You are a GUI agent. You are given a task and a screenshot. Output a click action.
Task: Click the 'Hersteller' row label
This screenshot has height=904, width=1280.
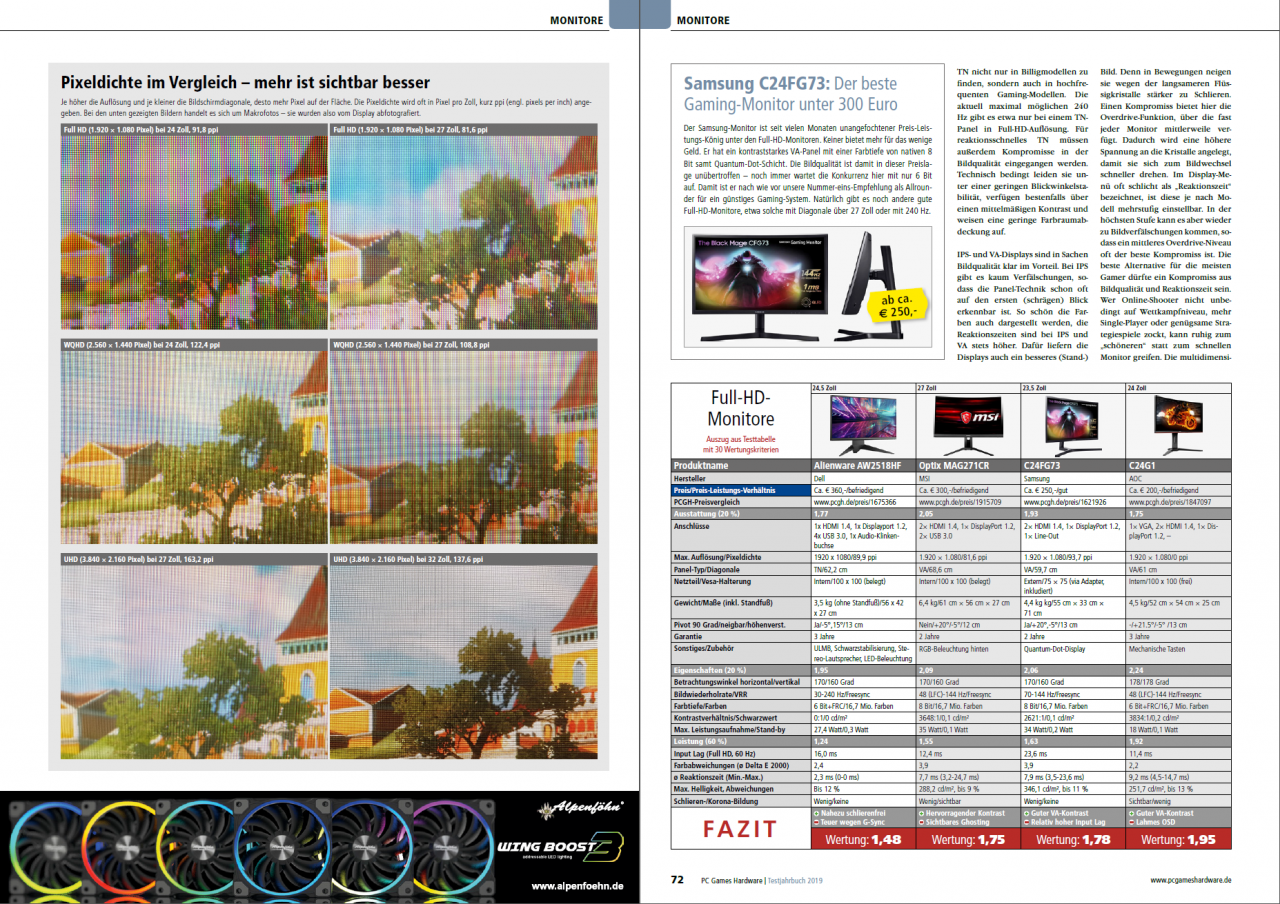click(741, 480)
